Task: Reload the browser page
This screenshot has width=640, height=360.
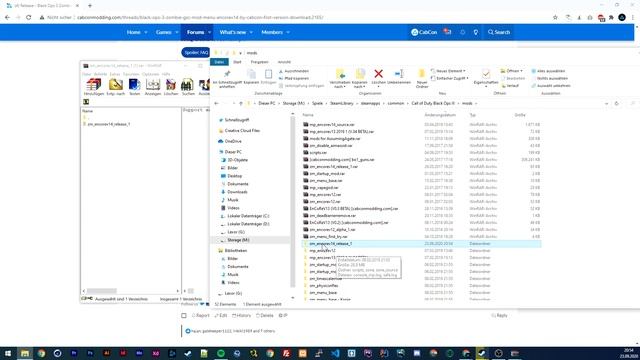Action: click(29, 18)
